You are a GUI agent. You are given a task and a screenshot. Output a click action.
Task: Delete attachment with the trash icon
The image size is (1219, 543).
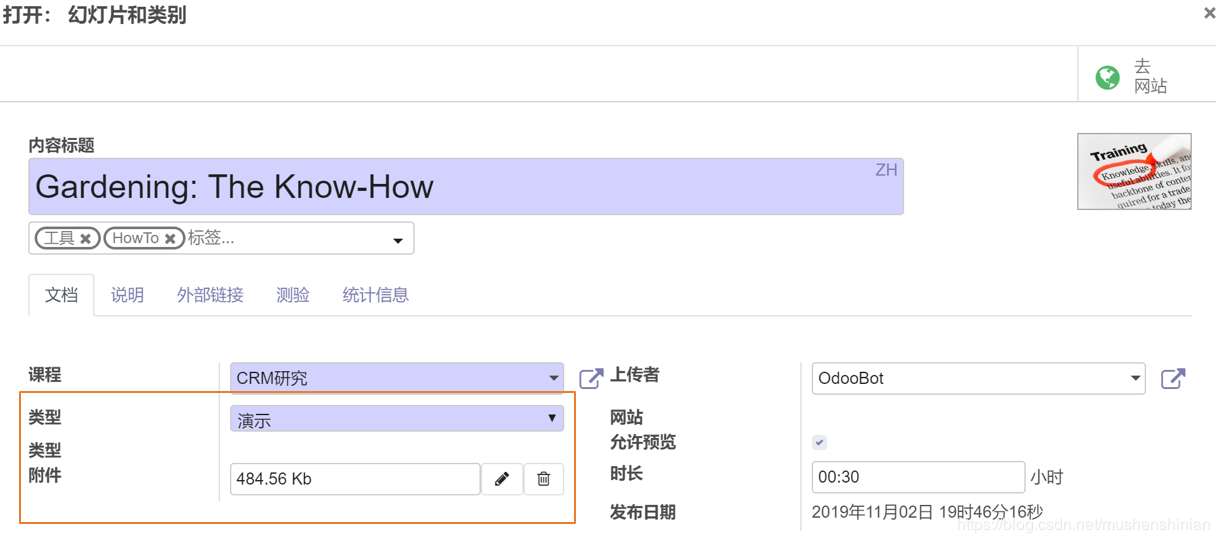coord(544,479)
